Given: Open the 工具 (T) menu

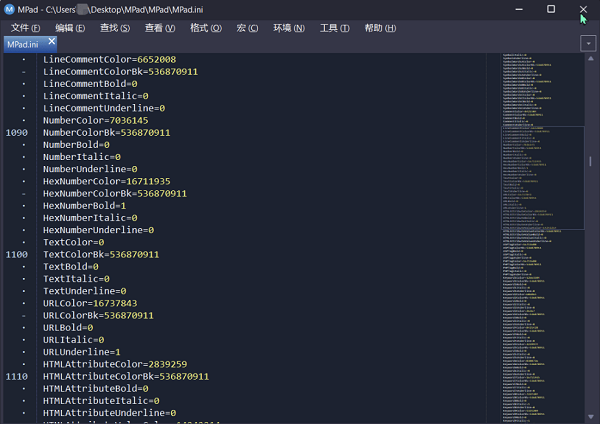Looking at the screenshot, I should (334, 28).
